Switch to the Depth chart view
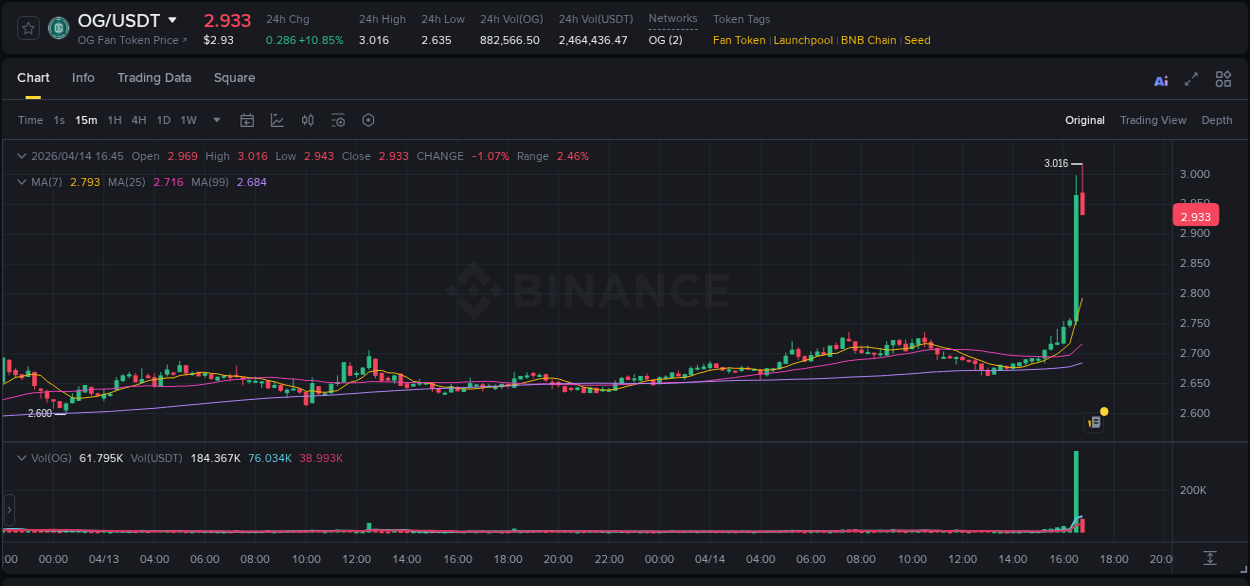1250x586 pixels. (1217, 119)
